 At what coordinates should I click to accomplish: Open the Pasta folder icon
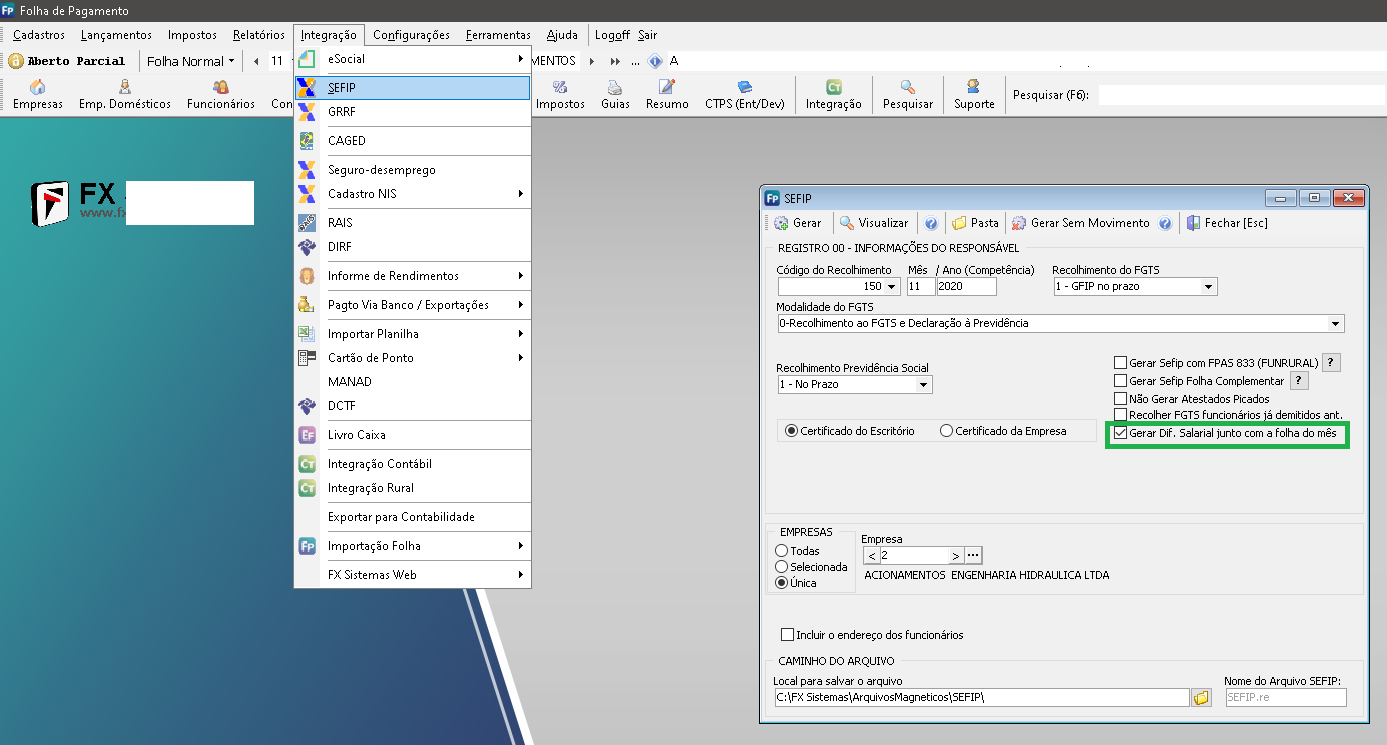[x=959, y=223]
